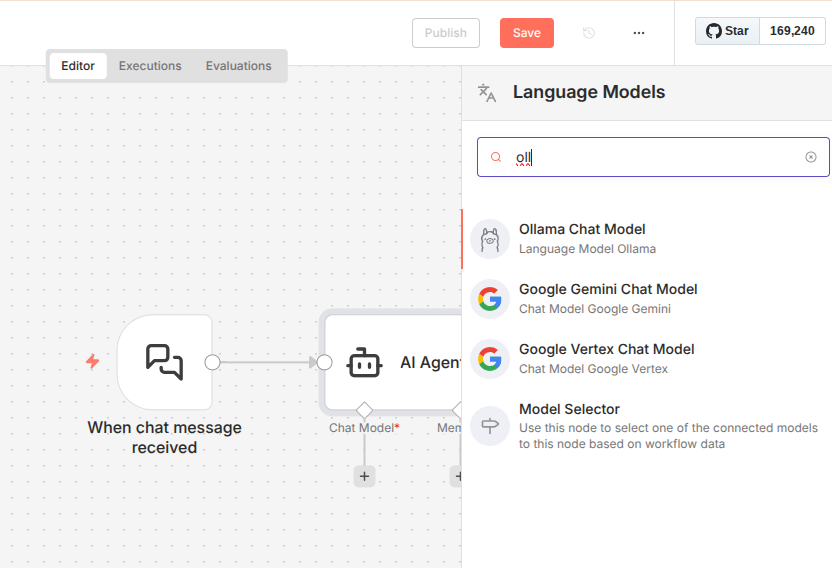Click the Save button
Image resolution: width=832 pixels, height=568 pixels.
tap(526, 33)
